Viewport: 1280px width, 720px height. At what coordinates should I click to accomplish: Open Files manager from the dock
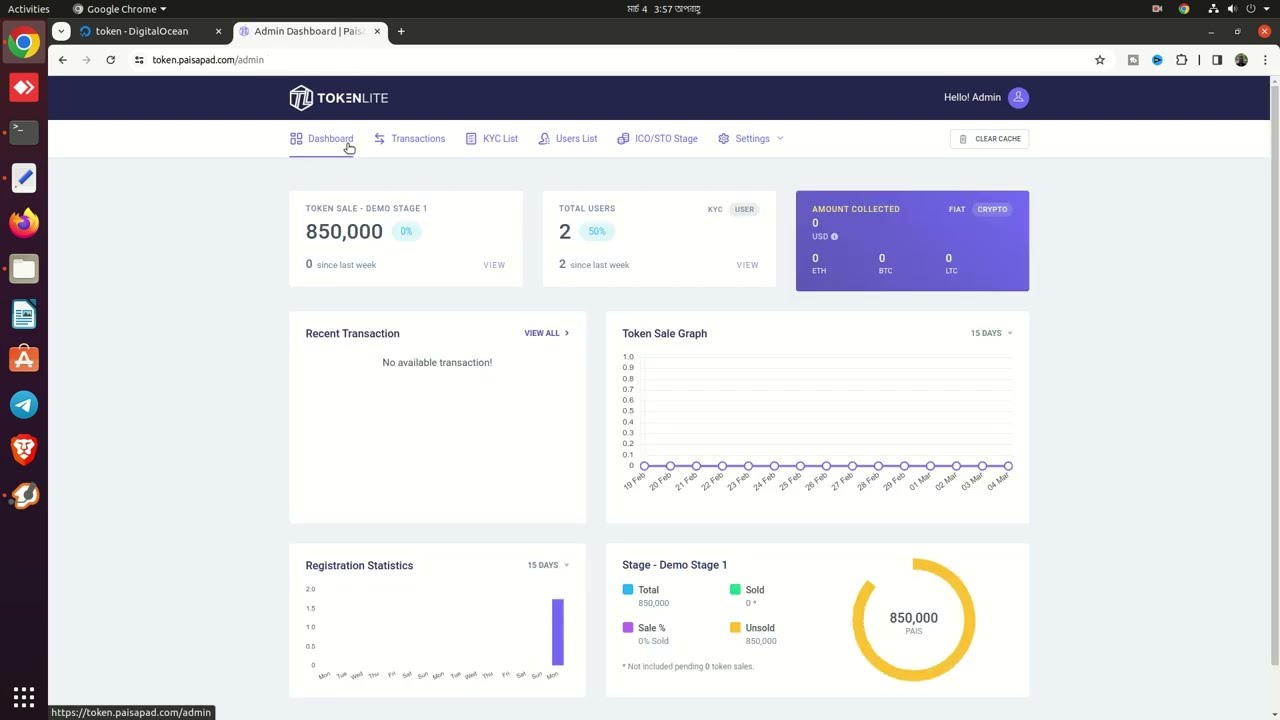24,268
